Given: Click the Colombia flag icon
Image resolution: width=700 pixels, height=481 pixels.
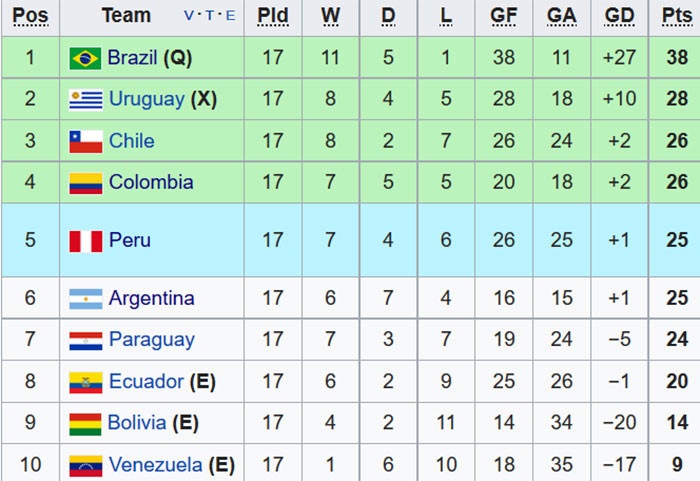Looking at the screenshot, I should pos(85,183).
